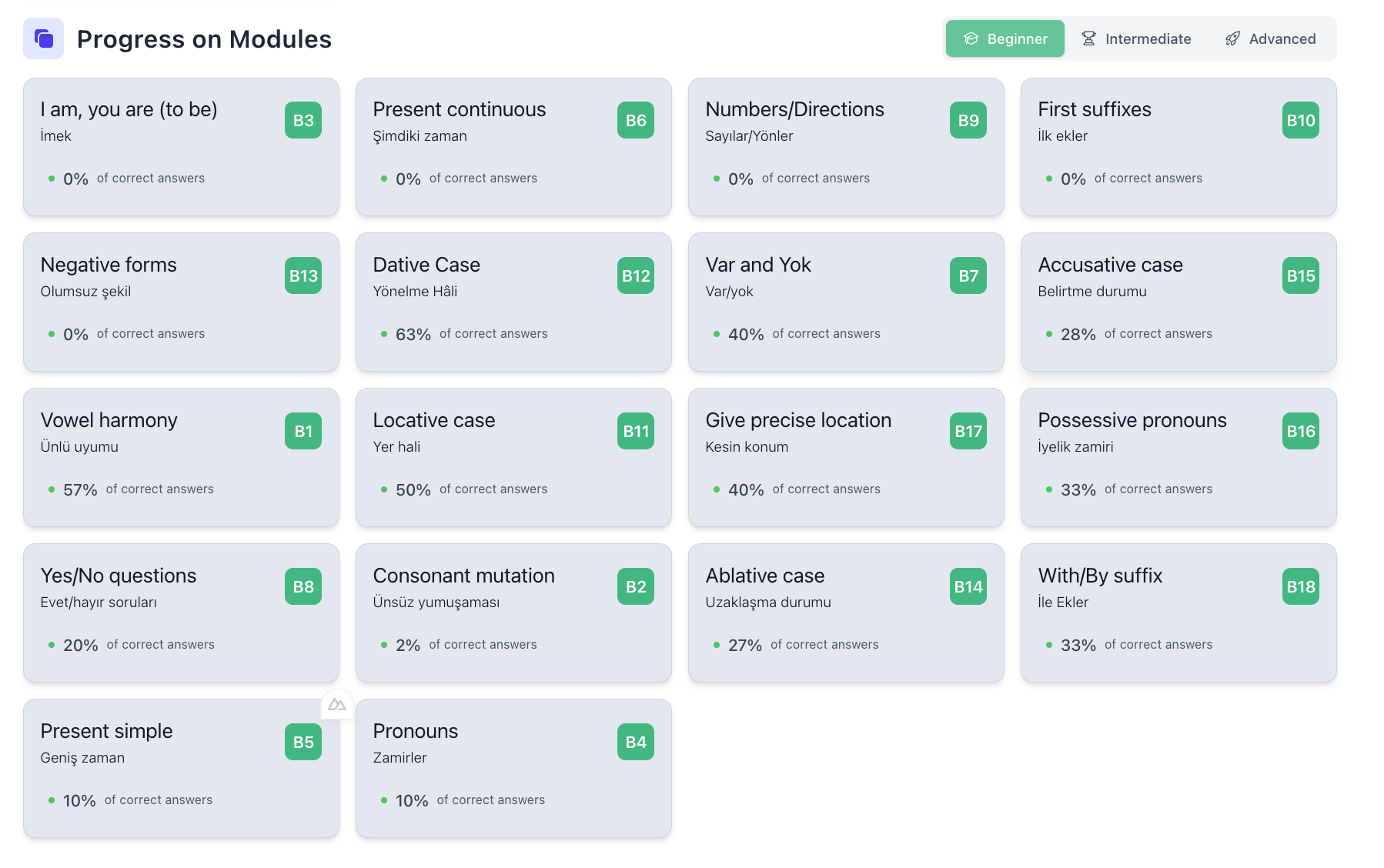Select the Beginner level toggle
The height and width of the screenshot is (868, 1384).
pos(1005,38)
